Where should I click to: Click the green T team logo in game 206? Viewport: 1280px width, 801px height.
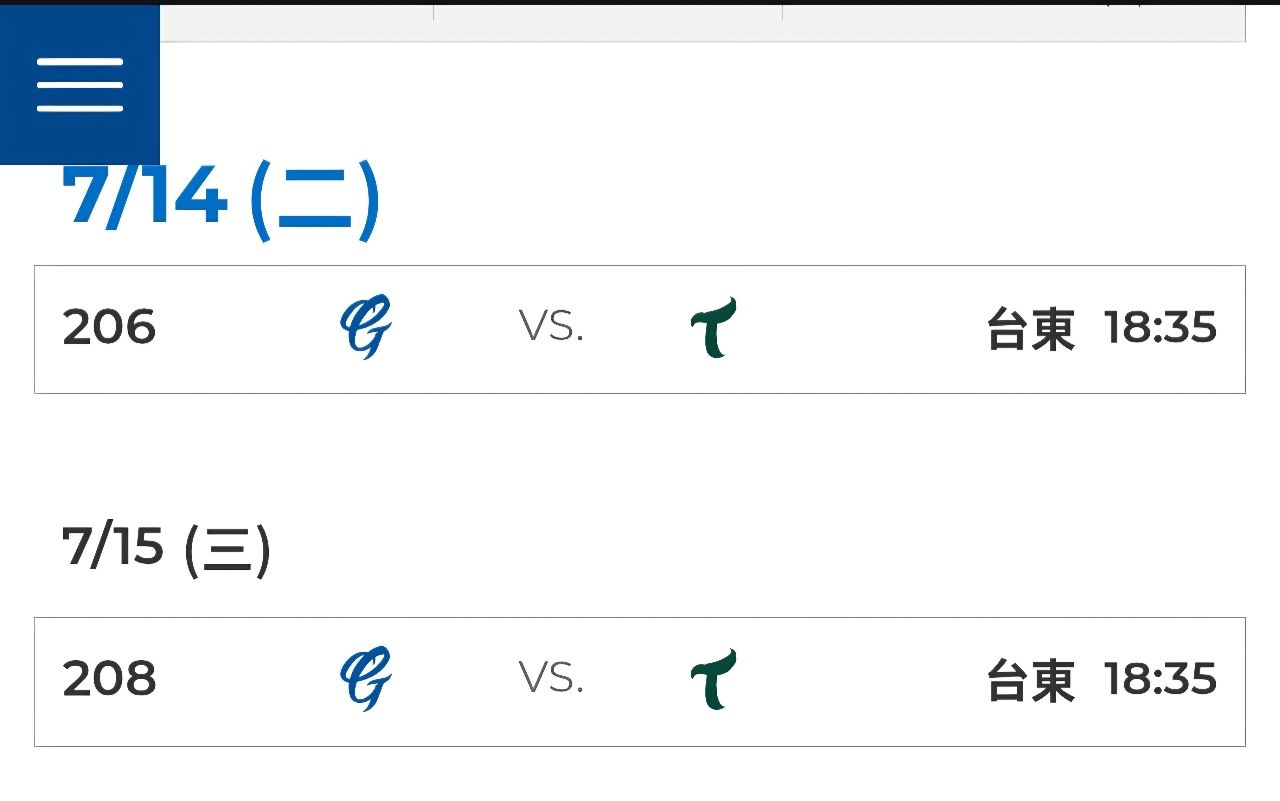(714, 328)
